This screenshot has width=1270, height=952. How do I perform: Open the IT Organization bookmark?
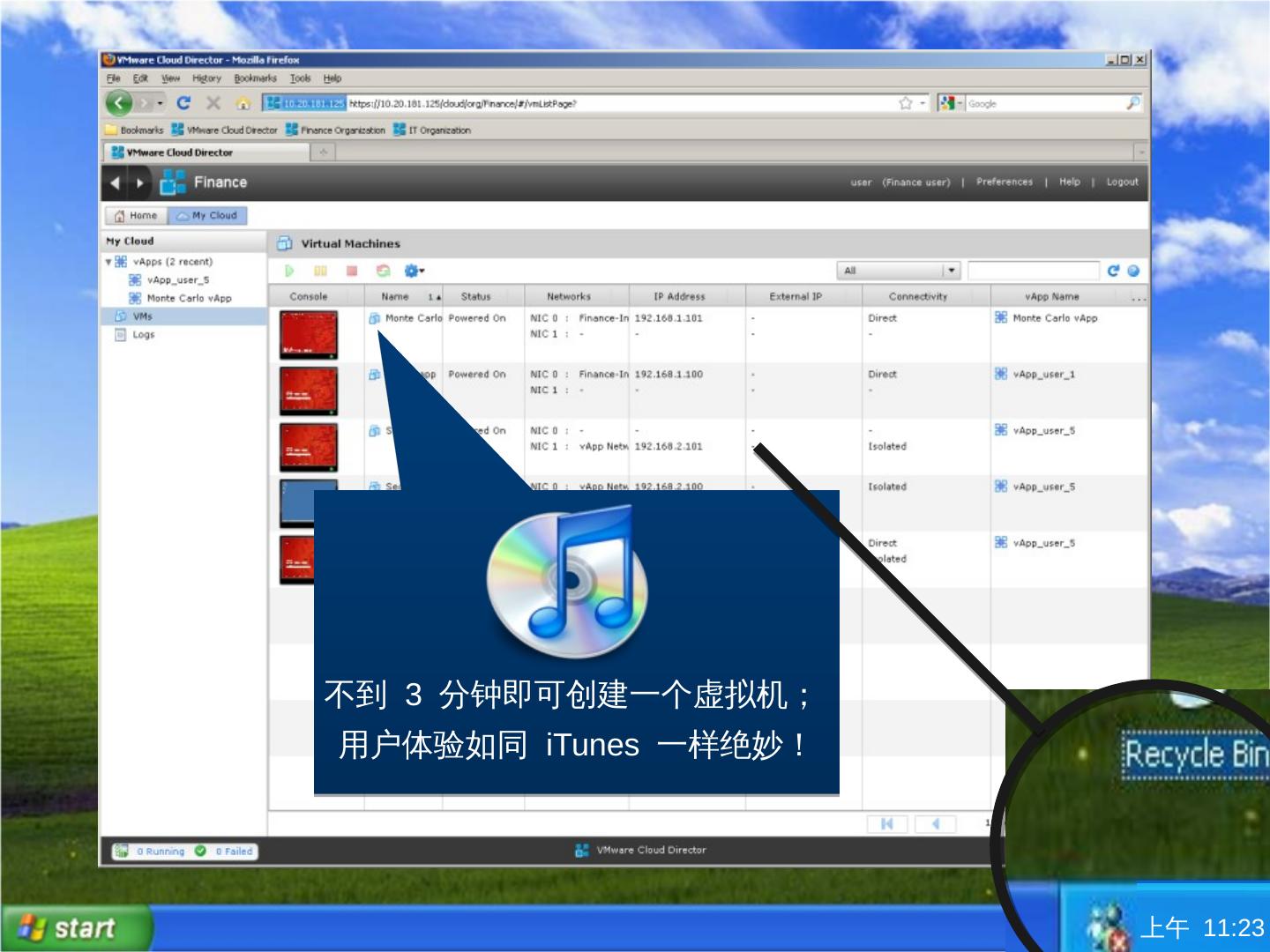click(433, 130)
